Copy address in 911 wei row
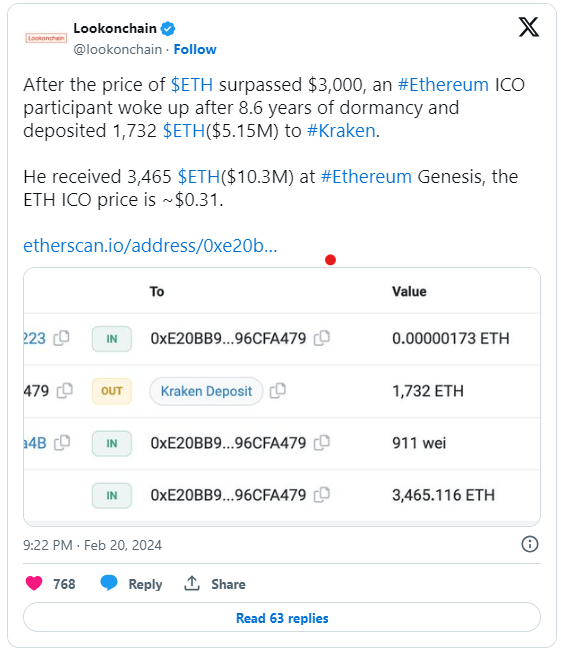 tap(322, 443)
